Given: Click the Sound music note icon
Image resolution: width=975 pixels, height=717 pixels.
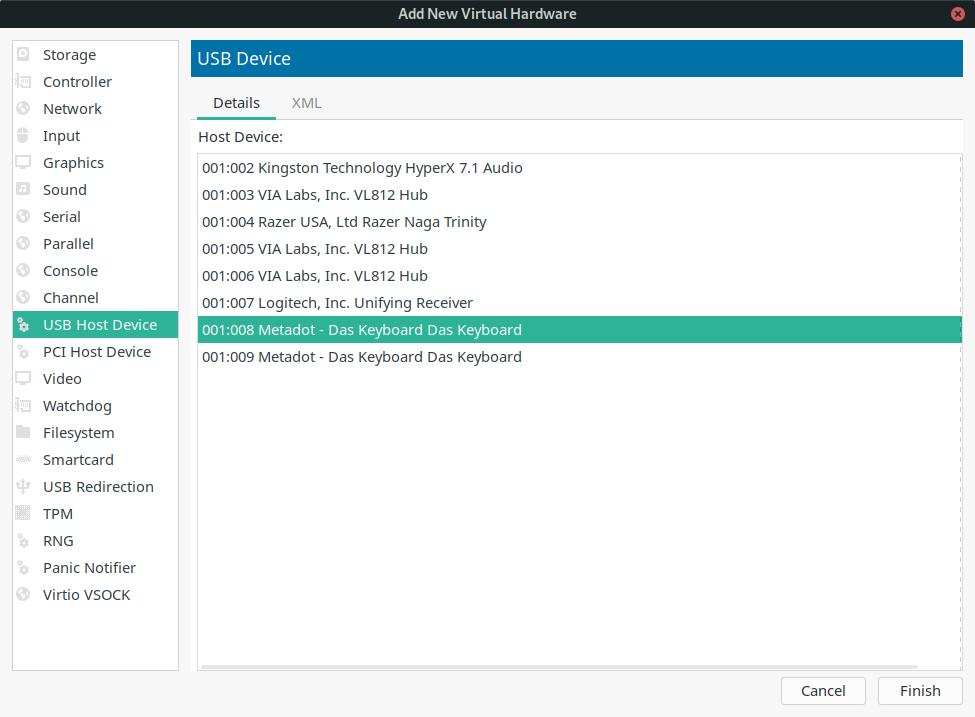Looking at the screenshot, I should click(x=23, y=190).
